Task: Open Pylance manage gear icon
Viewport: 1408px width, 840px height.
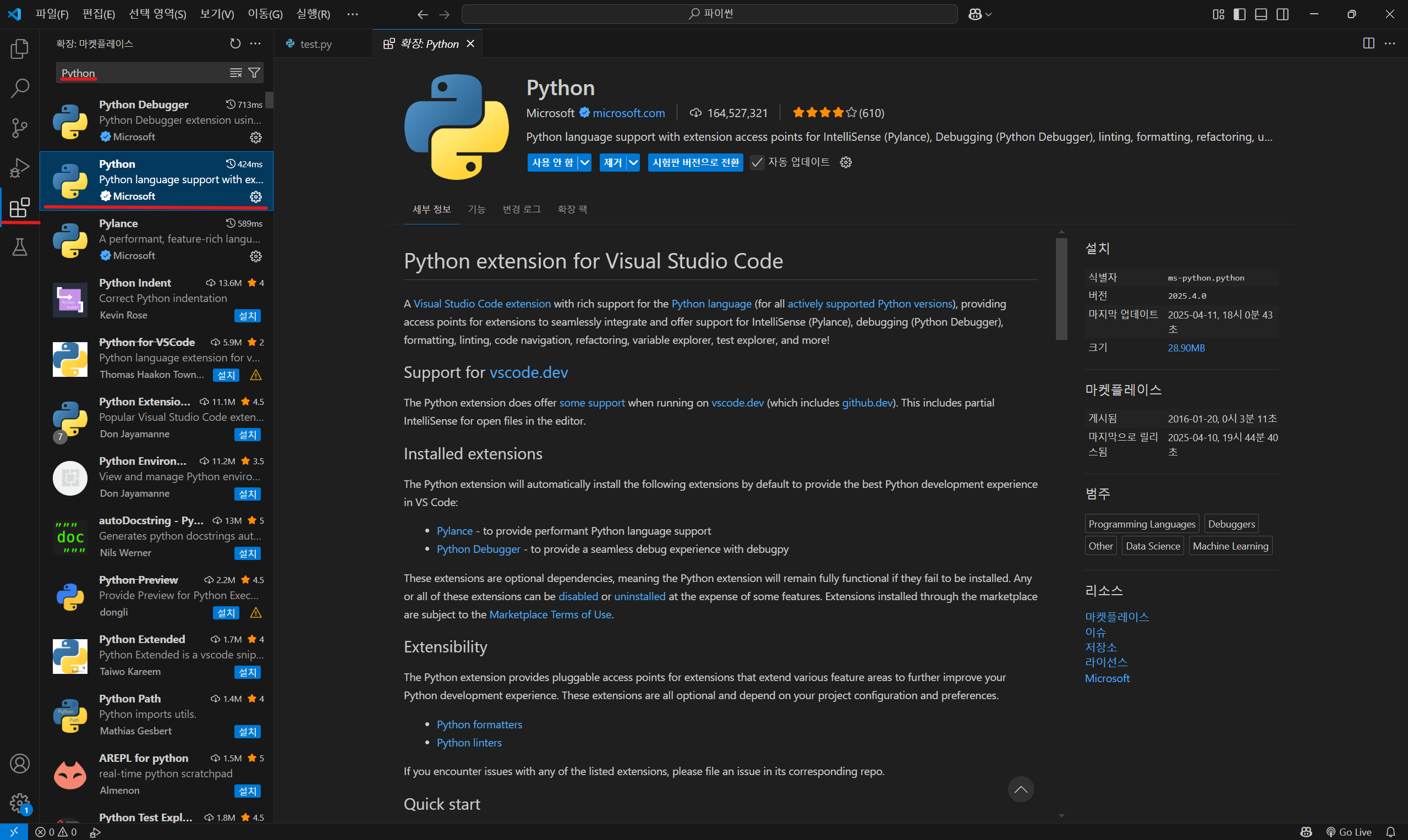Action: coord(256,256)
